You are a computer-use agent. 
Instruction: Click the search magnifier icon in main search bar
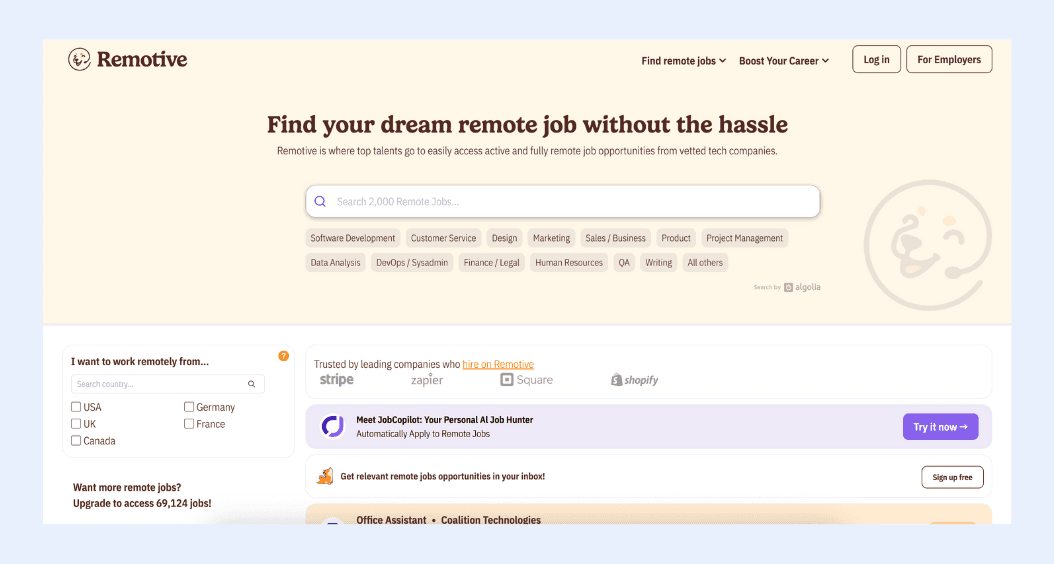[x=320, y=202]
